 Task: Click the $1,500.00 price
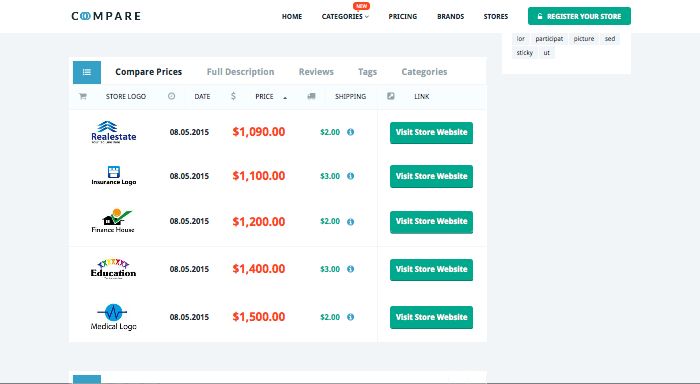click(258, 317)
